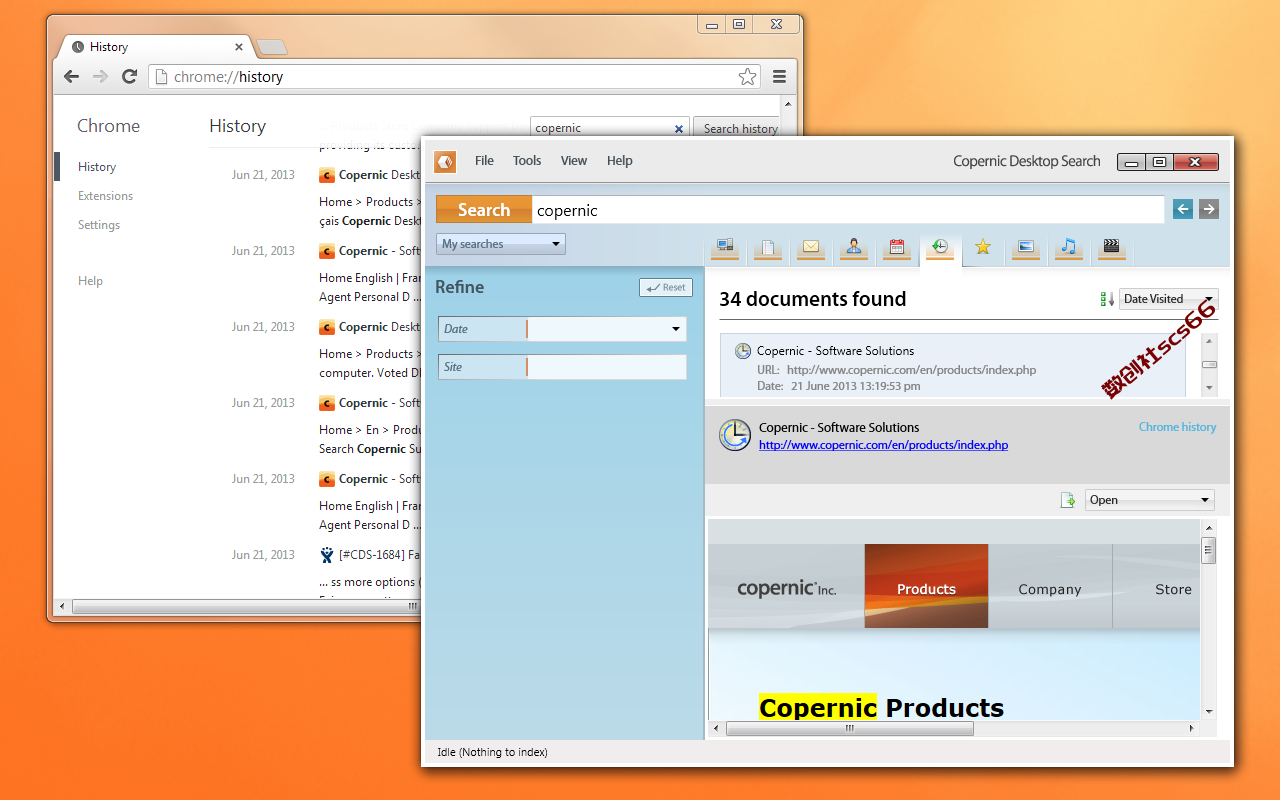
Task: Toggle the sort order icon beside Date Visited
Action: 1107,299
